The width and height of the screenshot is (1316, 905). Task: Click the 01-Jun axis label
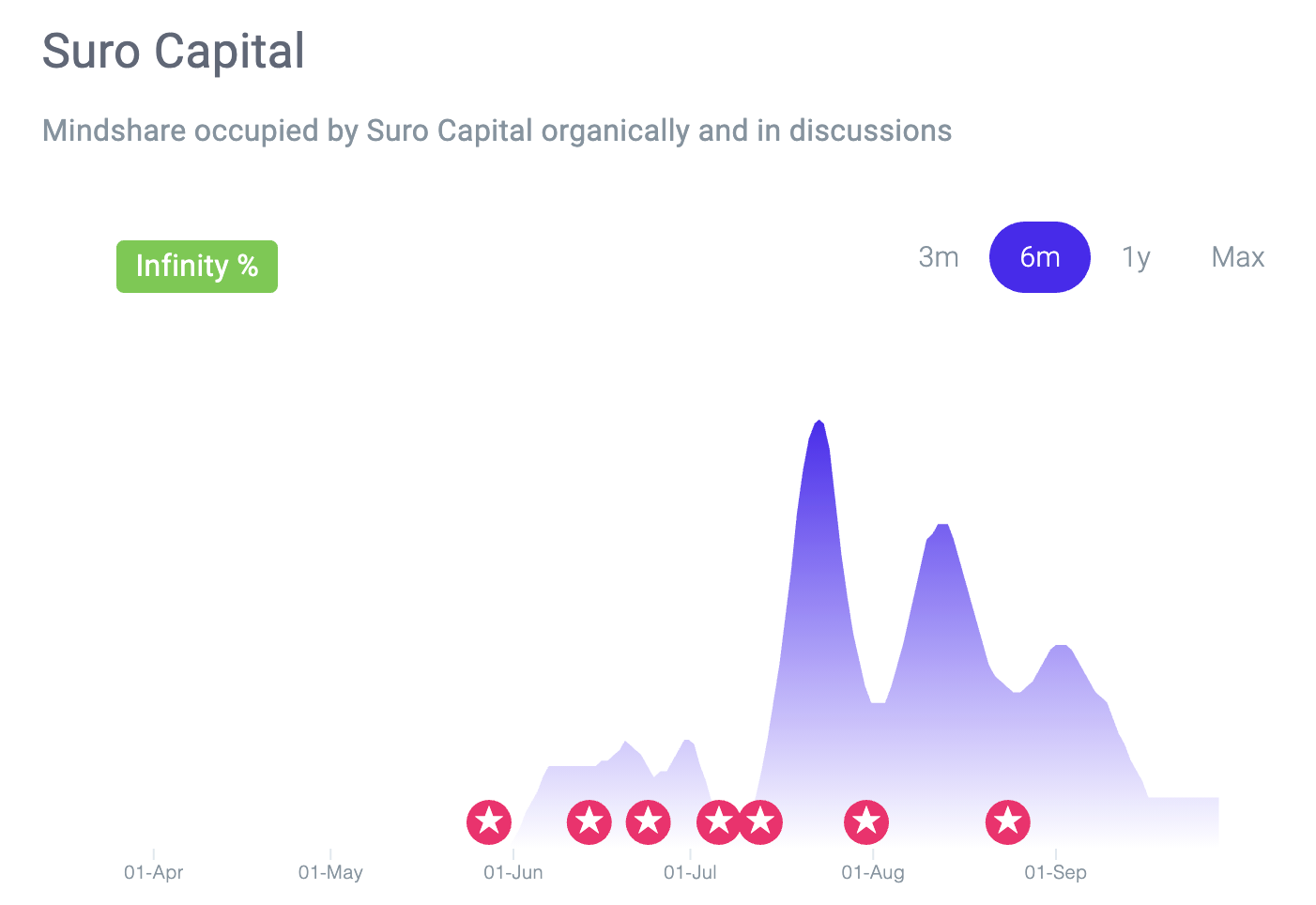(513, 872)
